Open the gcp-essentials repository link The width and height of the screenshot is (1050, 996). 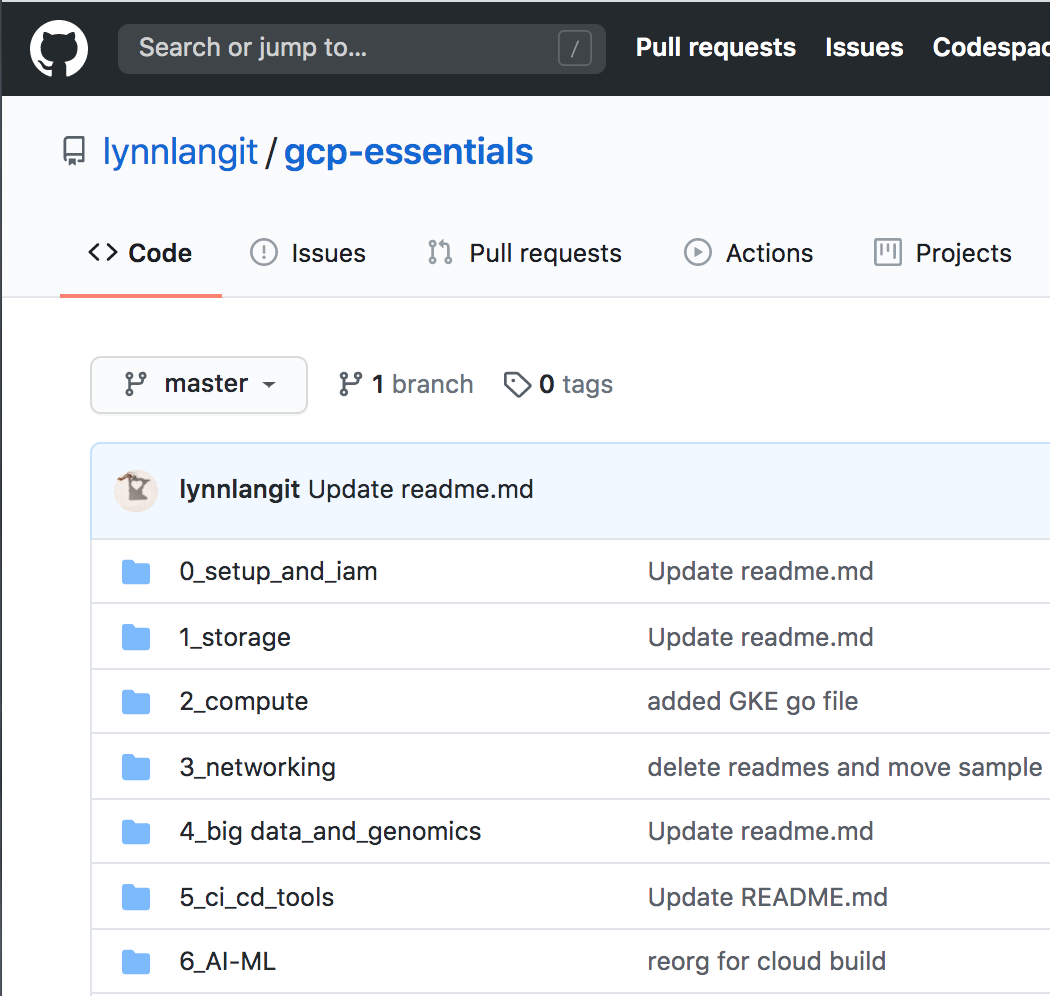[x=408, y=152]
